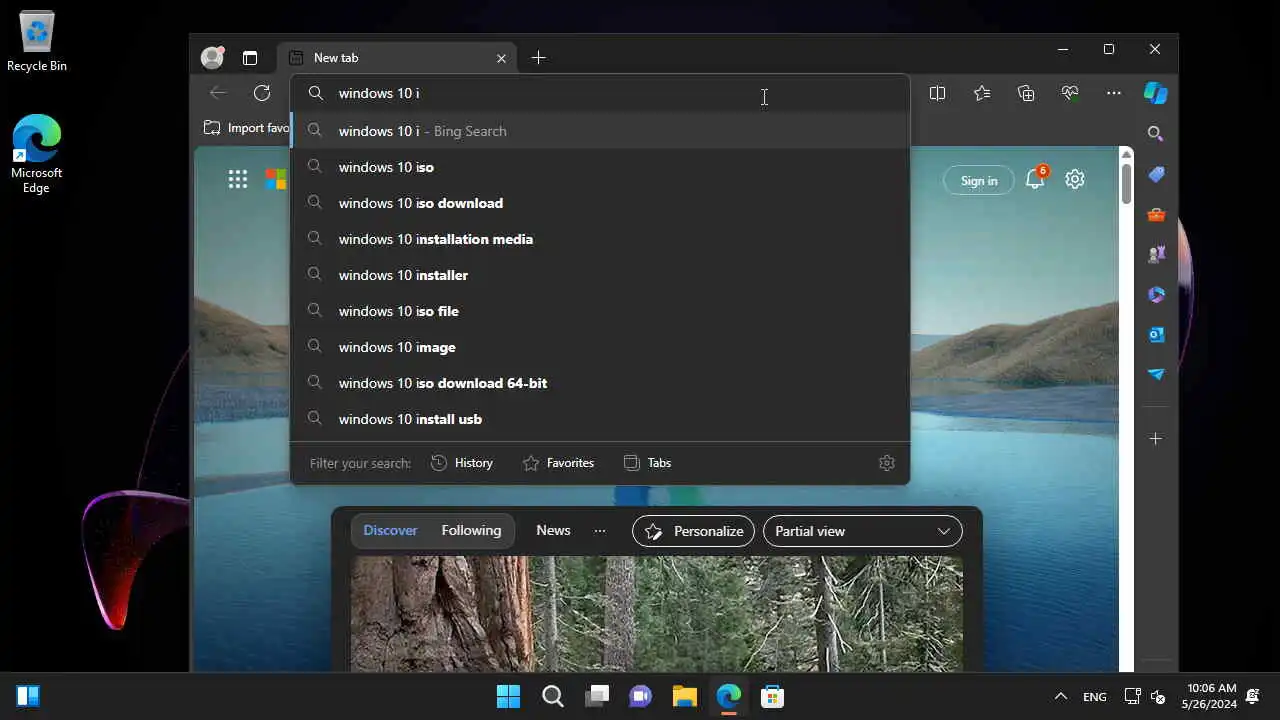Open taskbar clock showing 10:06 AM
1280x720 pixels.
[1211, 696]
